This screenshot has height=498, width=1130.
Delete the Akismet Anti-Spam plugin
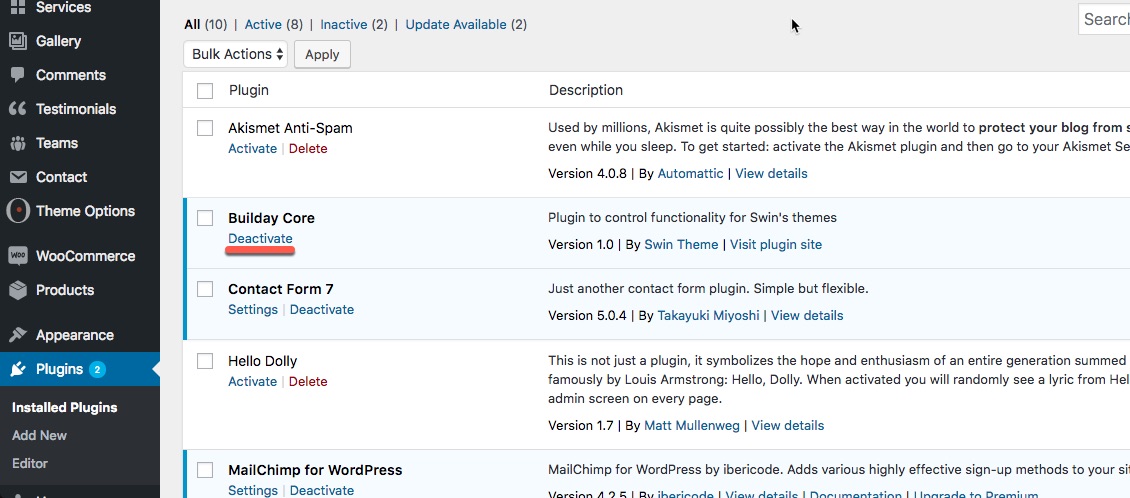308,148
